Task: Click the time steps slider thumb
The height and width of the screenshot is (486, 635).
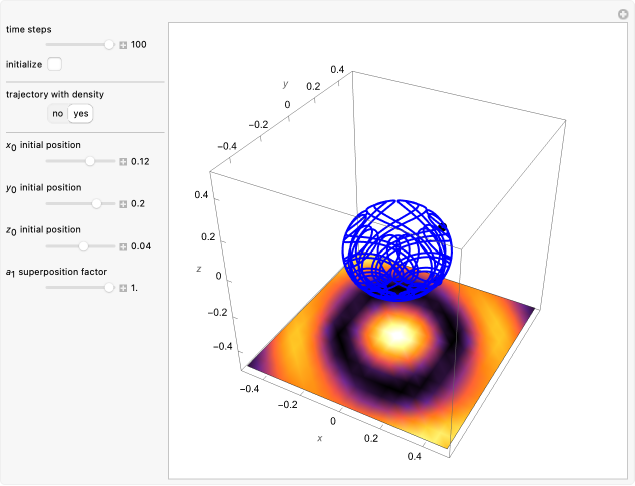Action: coord(109,45)
